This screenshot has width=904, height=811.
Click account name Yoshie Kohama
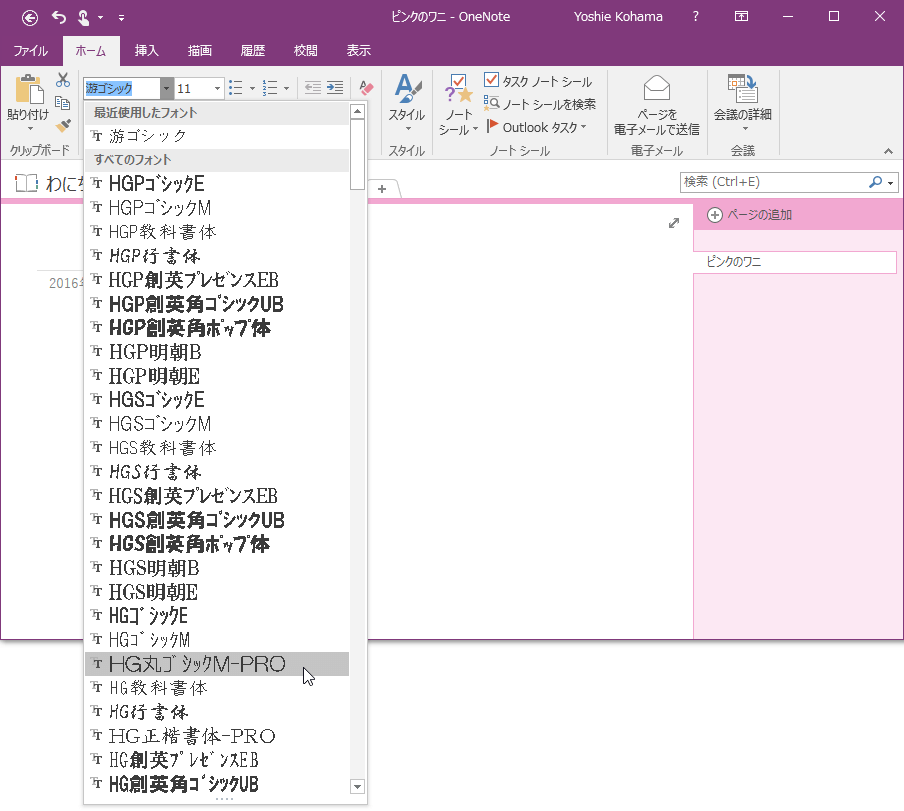618,17
